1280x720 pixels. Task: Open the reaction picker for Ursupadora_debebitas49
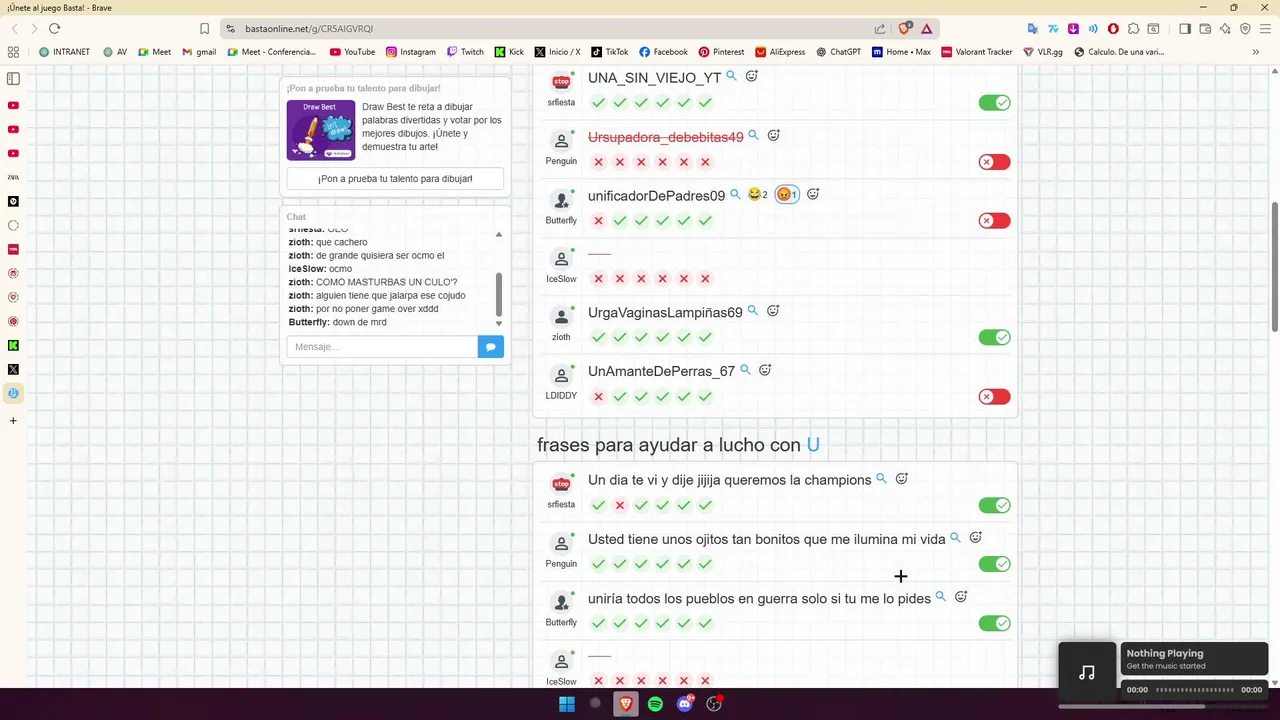774,135
